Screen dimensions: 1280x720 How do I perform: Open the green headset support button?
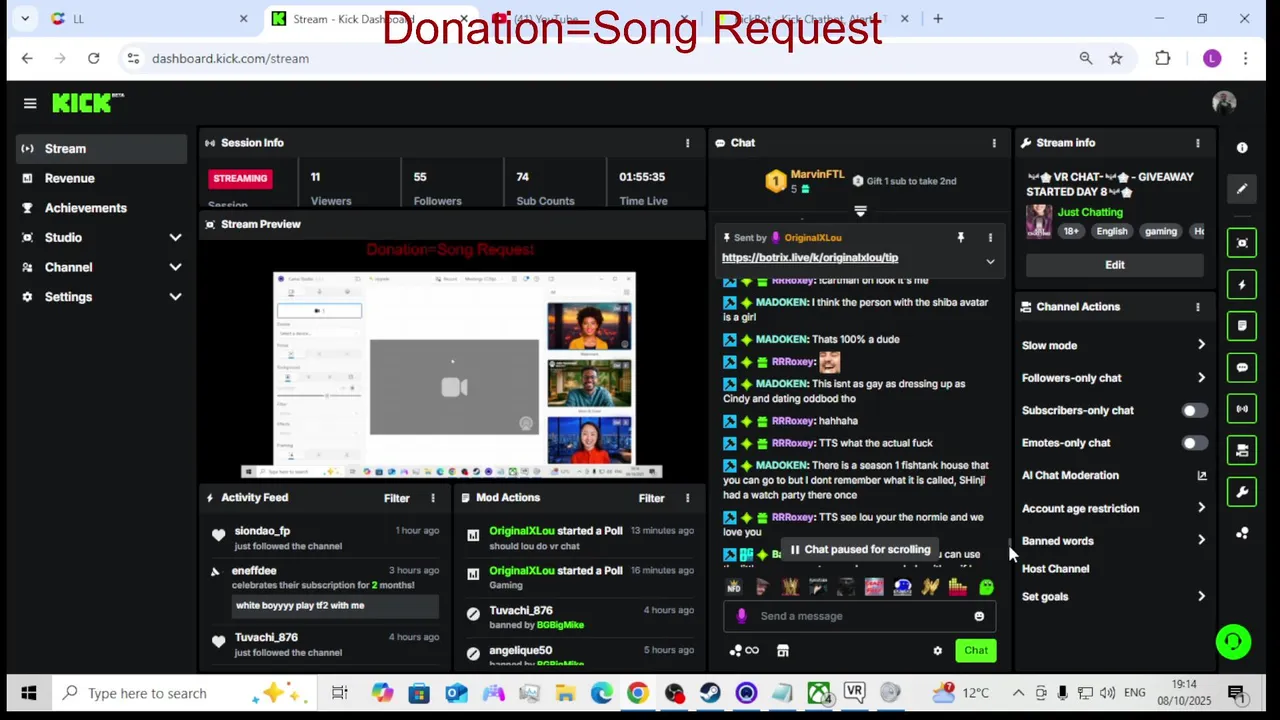pos(1233,642)
